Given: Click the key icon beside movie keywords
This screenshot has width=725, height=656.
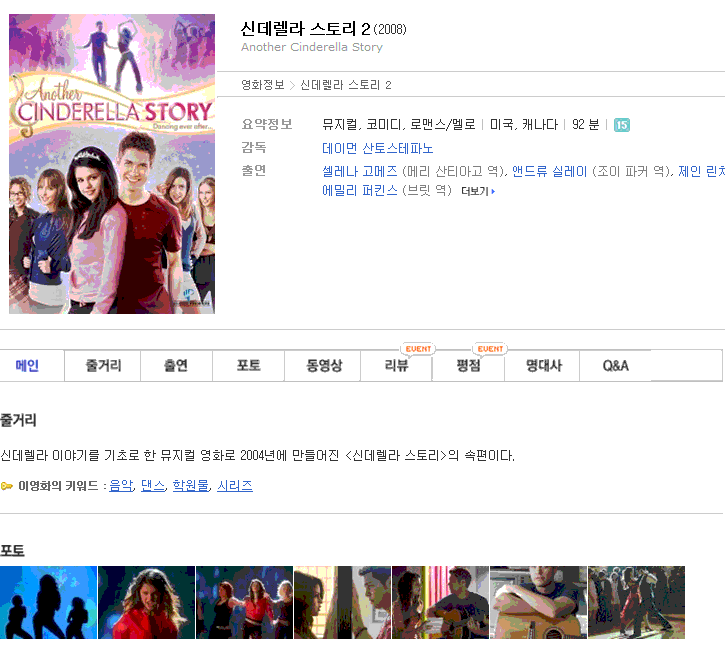Looking at the screenshot, I should point(7,486).
